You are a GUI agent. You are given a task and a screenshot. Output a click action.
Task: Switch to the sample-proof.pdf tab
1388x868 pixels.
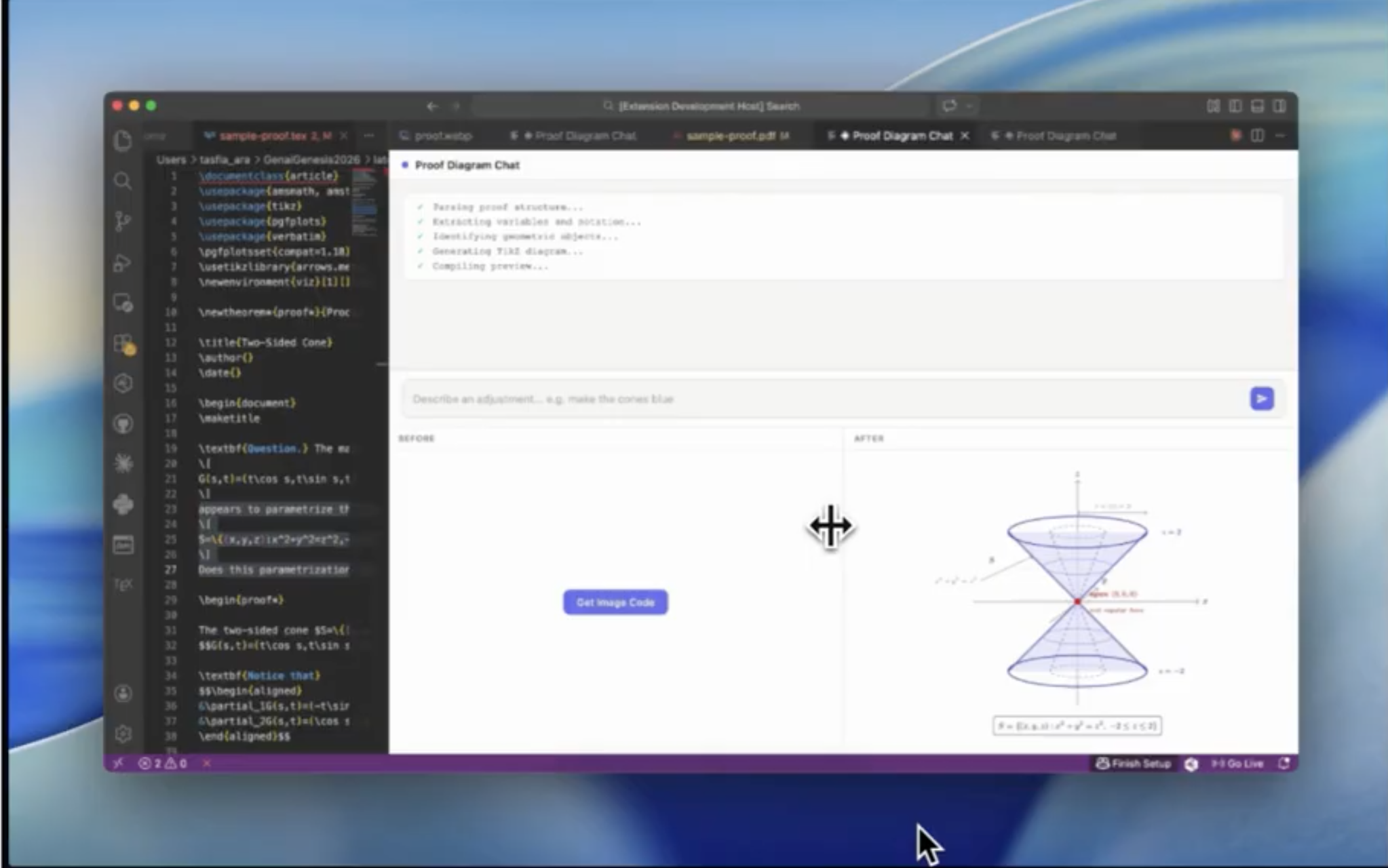coord(730,136)
